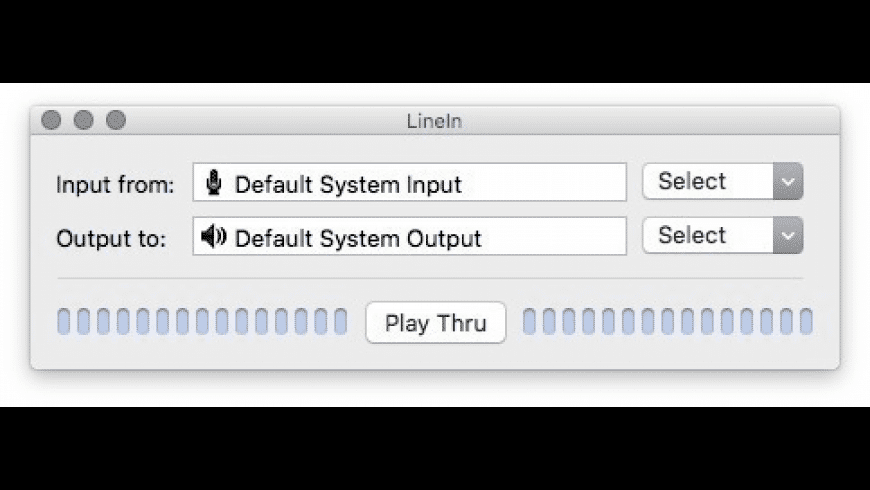The height and width of the screenshot is (490, 870).
Task: Close the LineIn window
Action: click(51, 120)
